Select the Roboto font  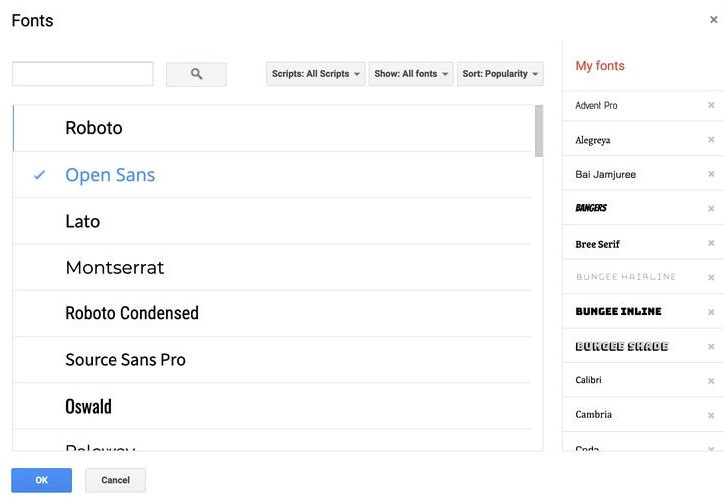272,128
